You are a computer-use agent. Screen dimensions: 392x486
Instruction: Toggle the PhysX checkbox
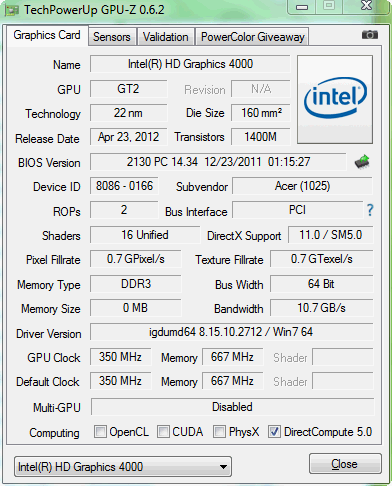tap(219, 431)
